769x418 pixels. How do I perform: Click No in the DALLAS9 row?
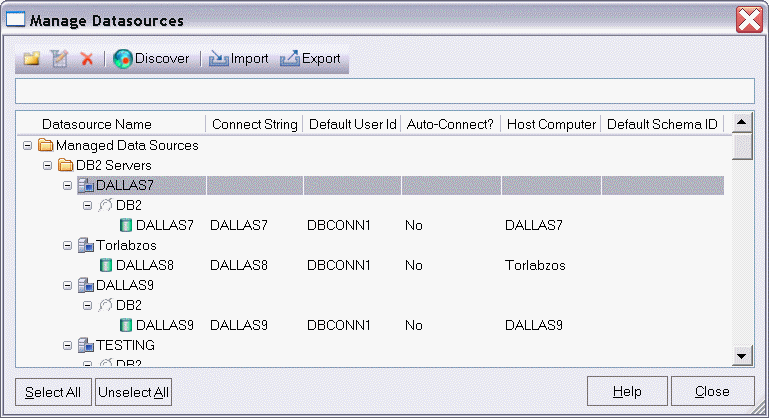tap(413, 325)
